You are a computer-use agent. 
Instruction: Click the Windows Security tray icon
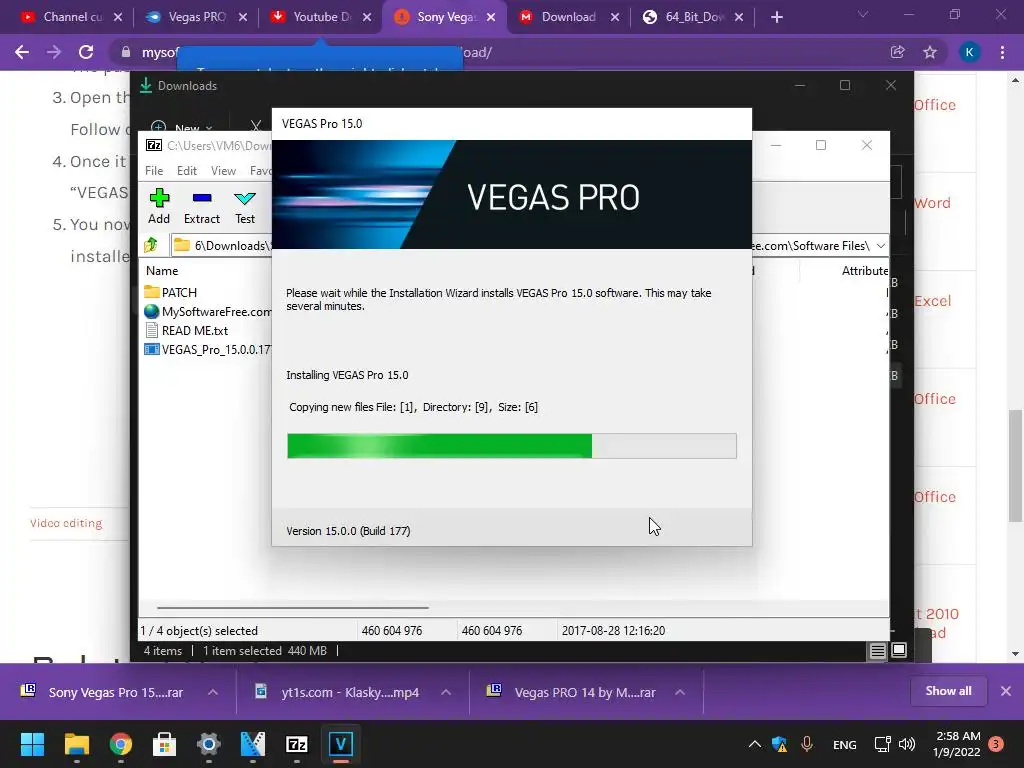tap(780, 744)
